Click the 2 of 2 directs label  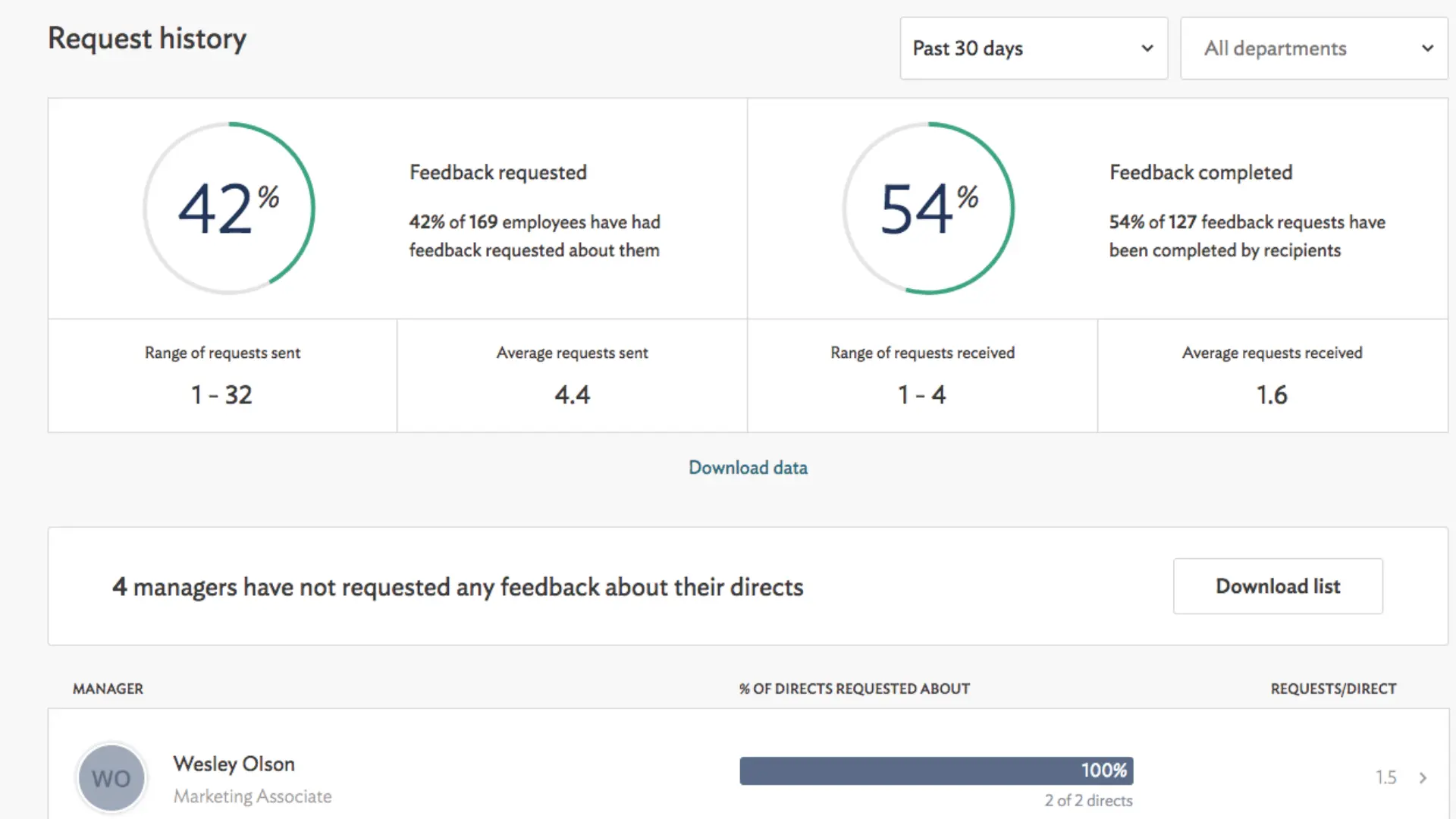click(x=1088, y=800)
